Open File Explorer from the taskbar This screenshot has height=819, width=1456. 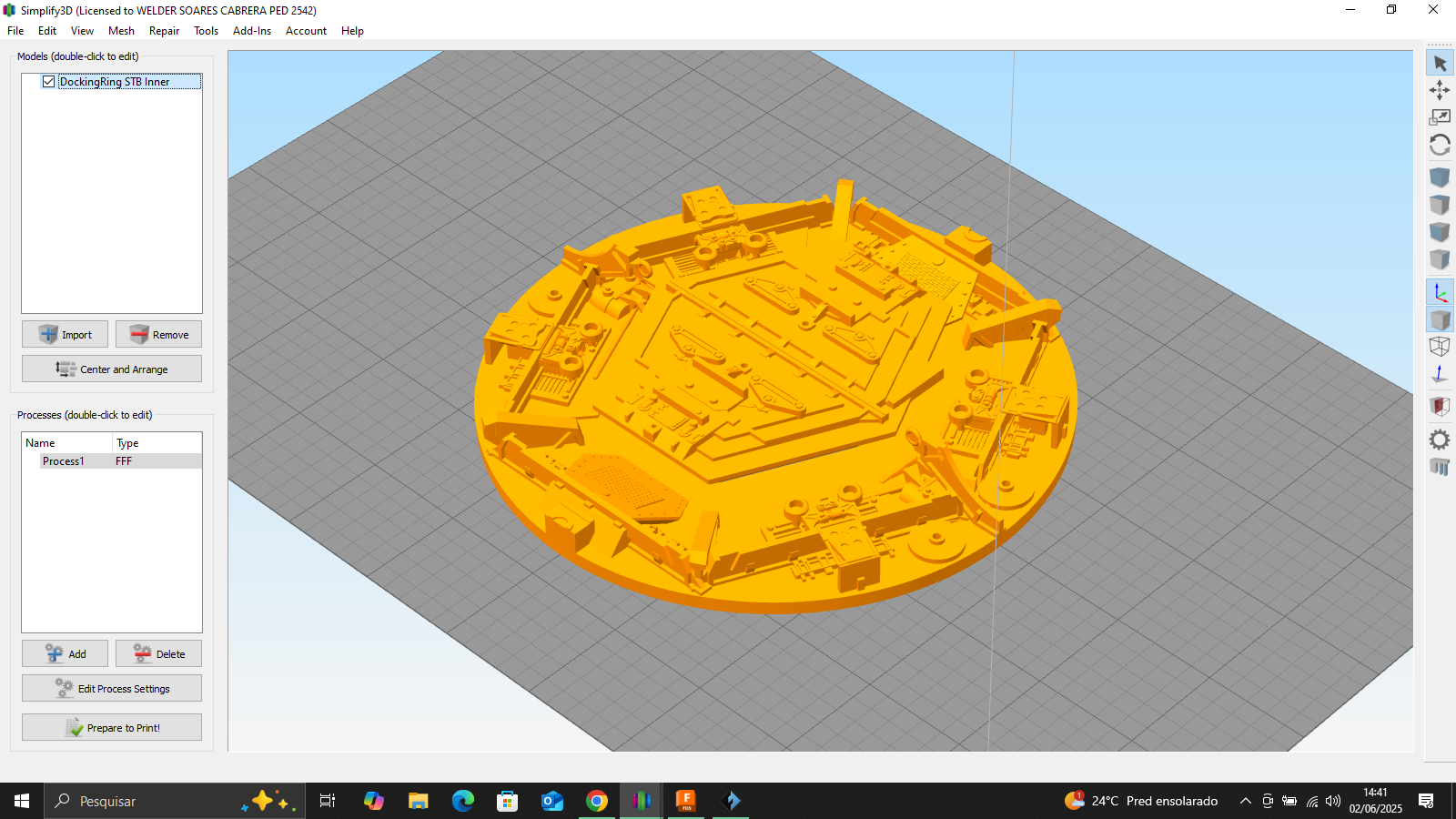(x=418, y=801)
